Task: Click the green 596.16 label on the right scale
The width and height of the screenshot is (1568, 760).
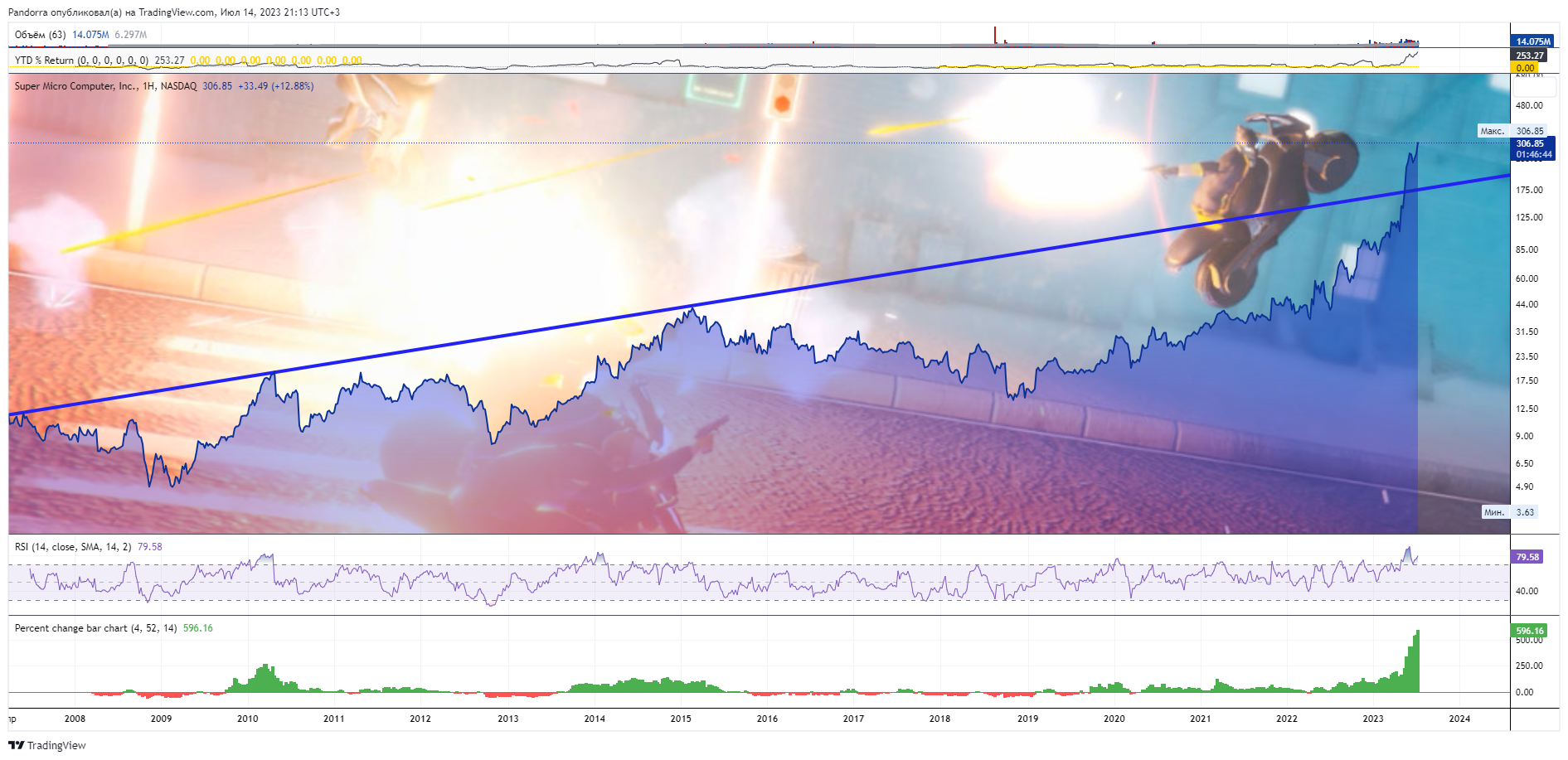Action: [x=1529, y=631]
